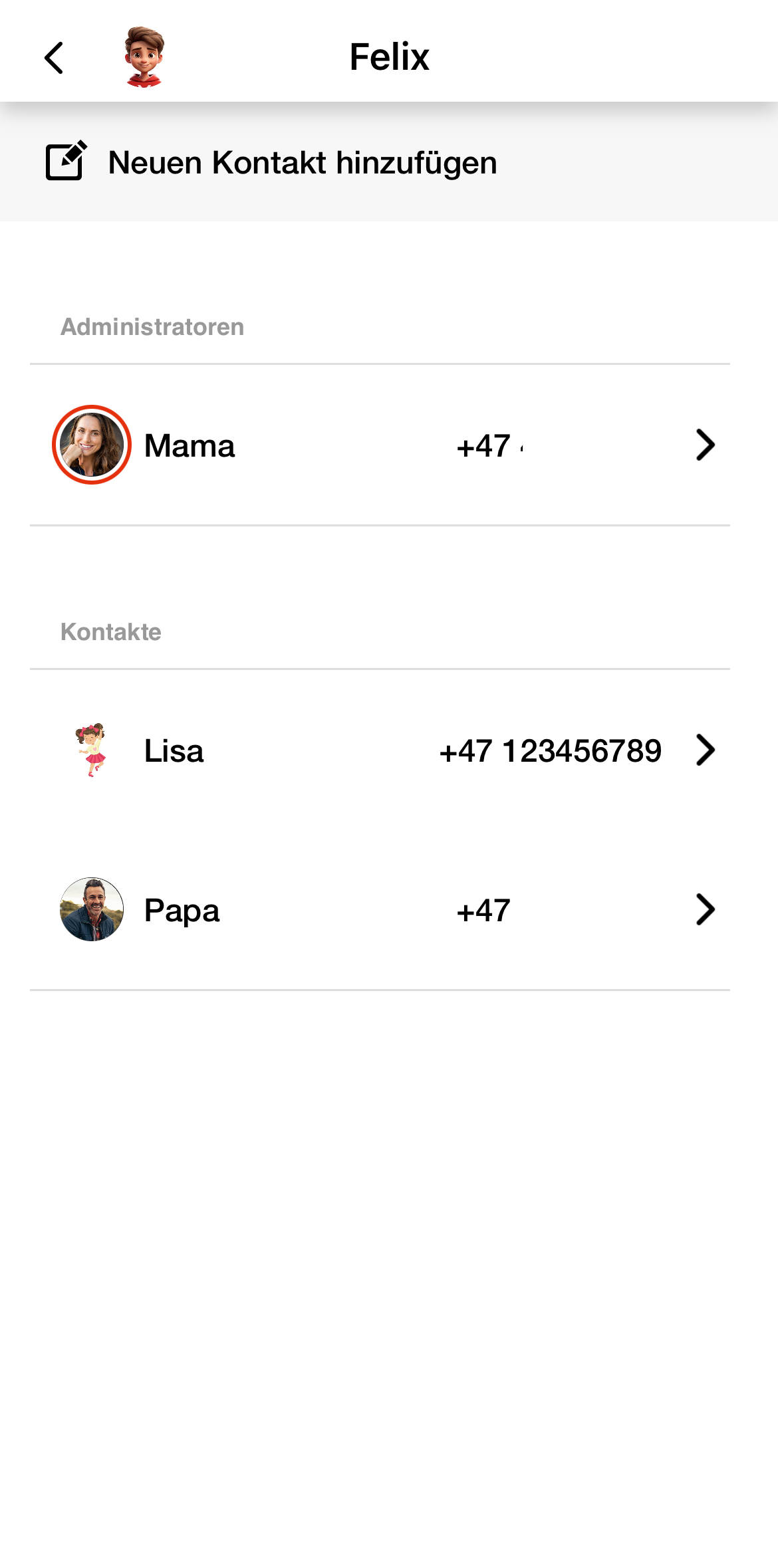
Task: Tap Lisa's dancing girl avatar
Action: (x=92, y=750)
